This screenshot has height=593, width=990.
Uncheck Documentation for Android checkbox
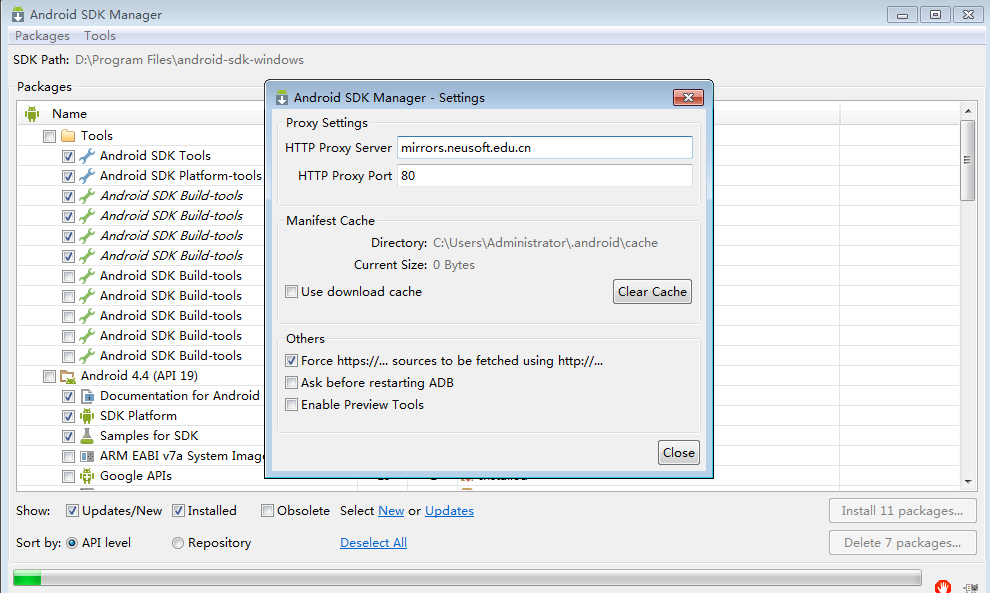pyautogui.click(x=68, y=397)
